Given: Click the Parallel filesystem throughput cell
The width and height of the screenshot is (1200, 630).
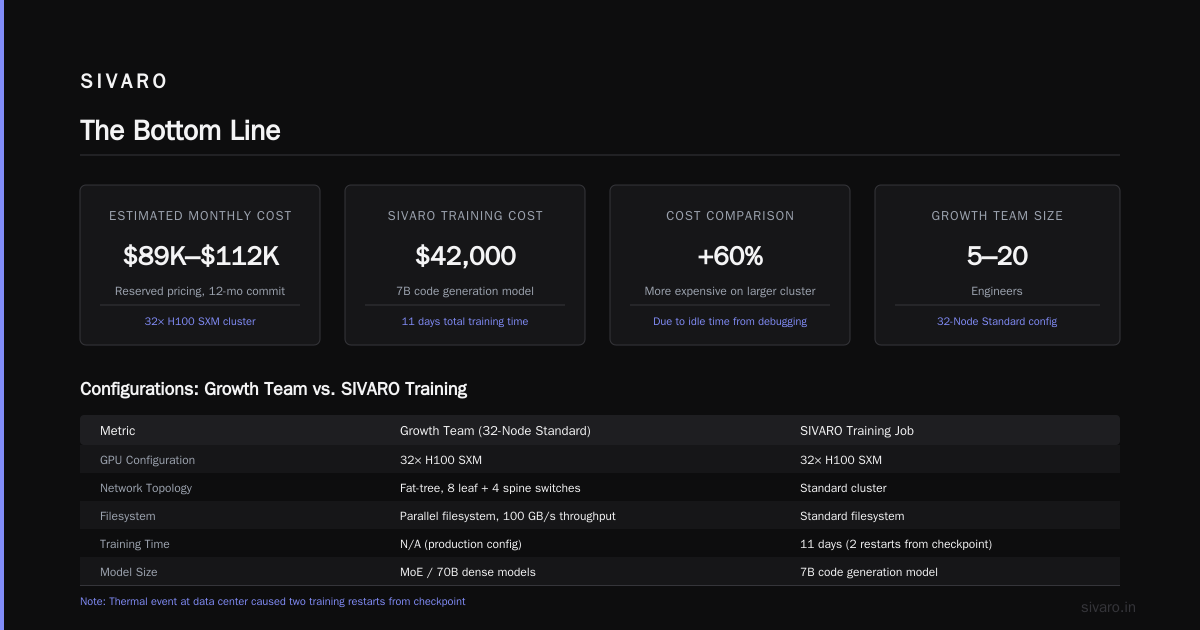Looking at the screenshot, I should (508, 516).
